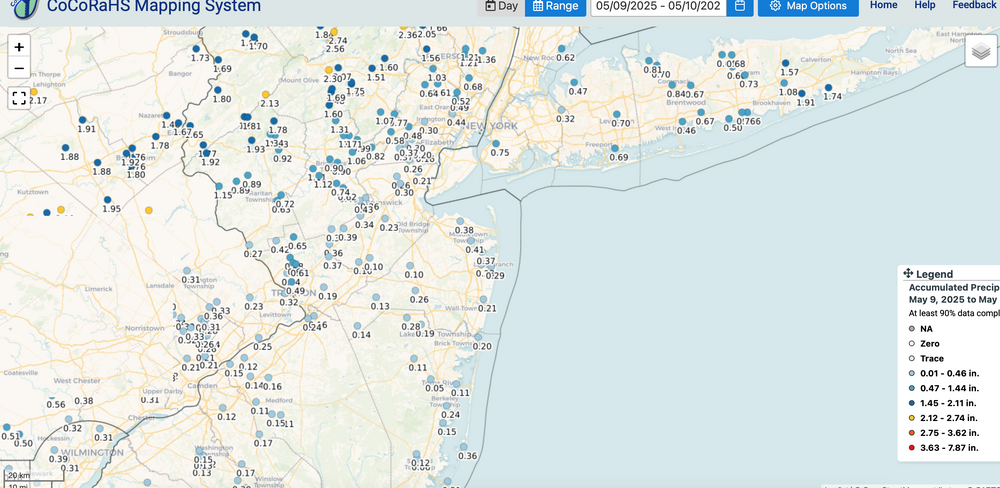Click the 1.45 - 2.11 in. legend entry

pyautogui.click(x=945, y=403)
